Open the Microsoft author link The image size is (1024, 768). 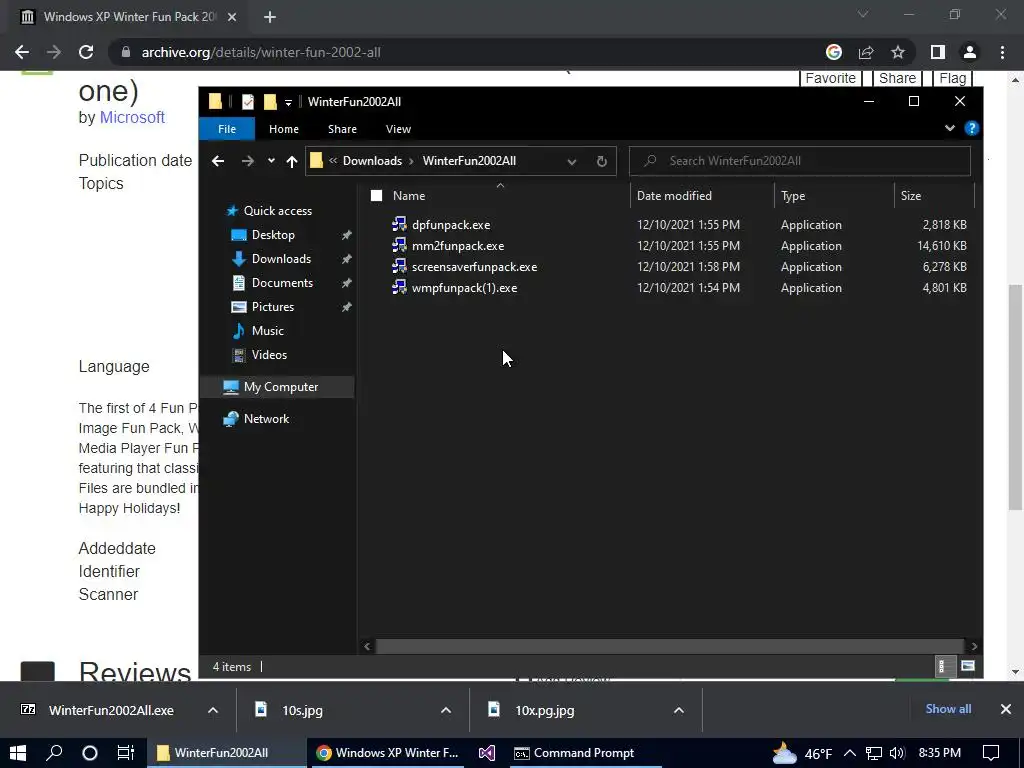point(132,118)
